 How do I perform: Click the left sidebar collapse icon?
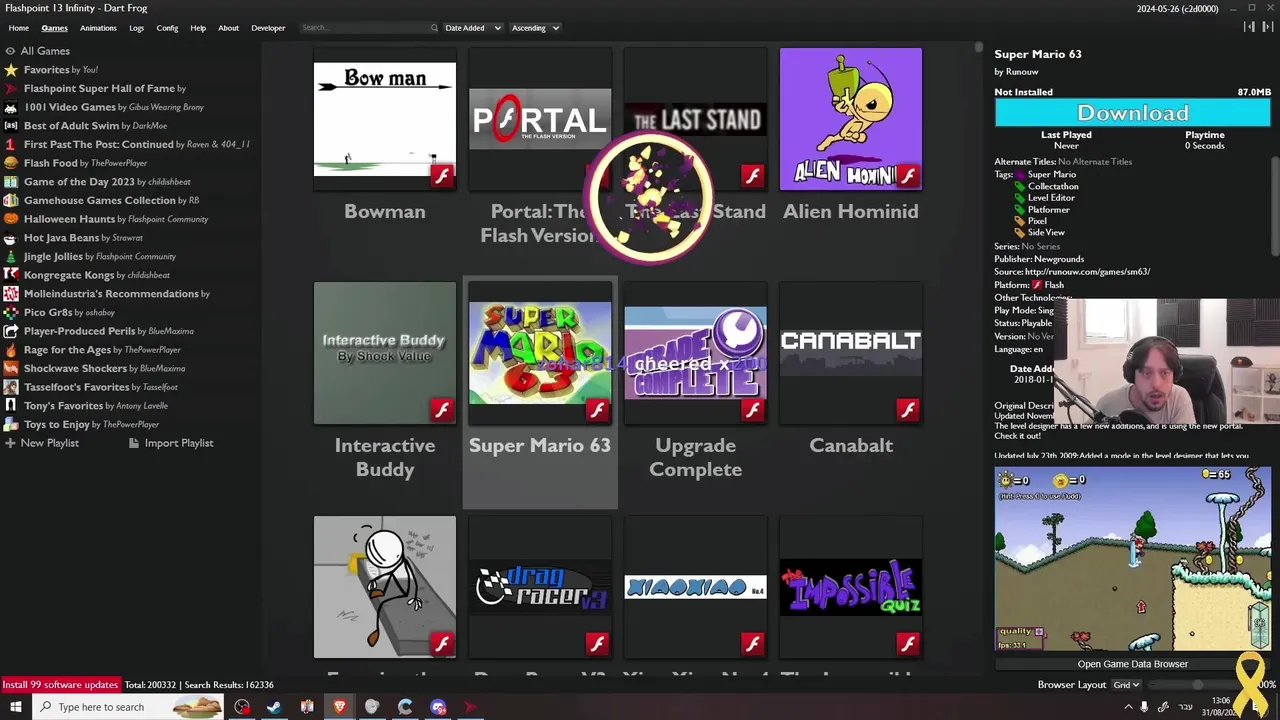tap(1249, 27)
